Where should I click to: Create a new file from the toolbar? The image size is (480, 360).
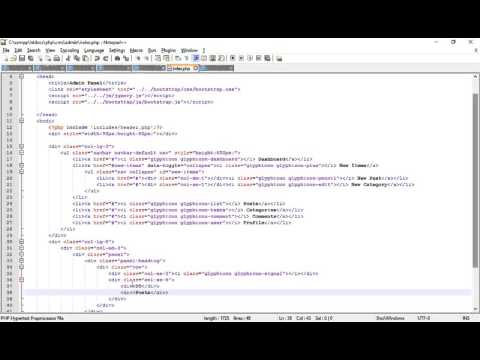coord(6,58)
